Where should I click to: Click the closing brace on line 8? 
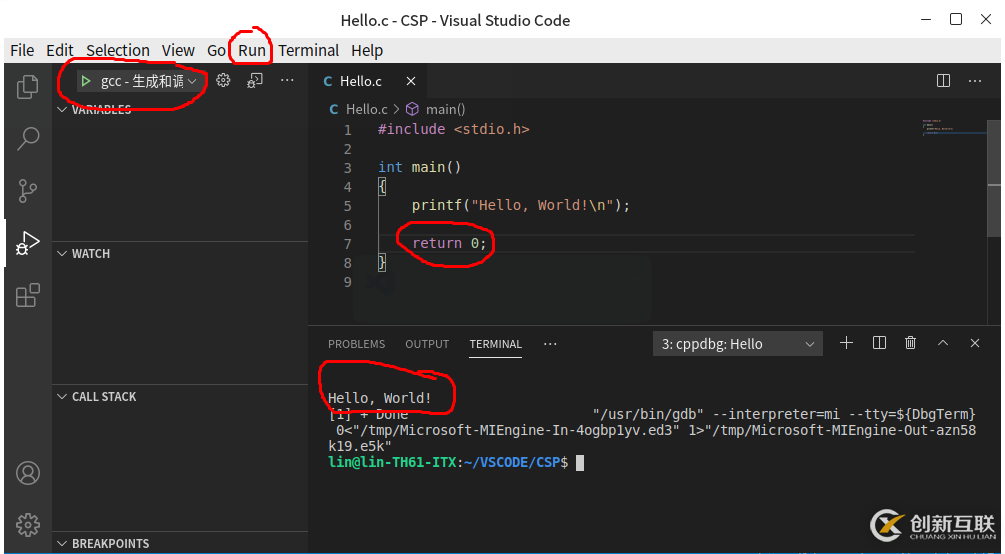382,262
